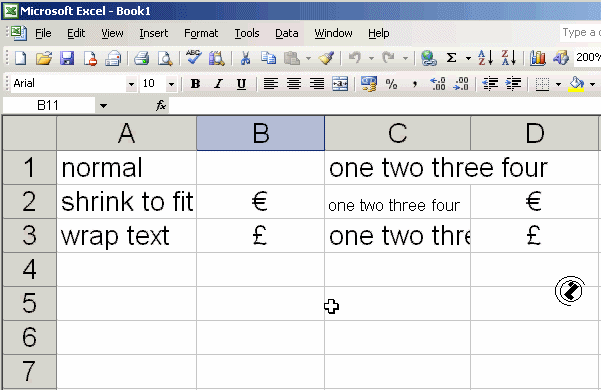Launch the Chart Wizard icon

tap(538, 58)
